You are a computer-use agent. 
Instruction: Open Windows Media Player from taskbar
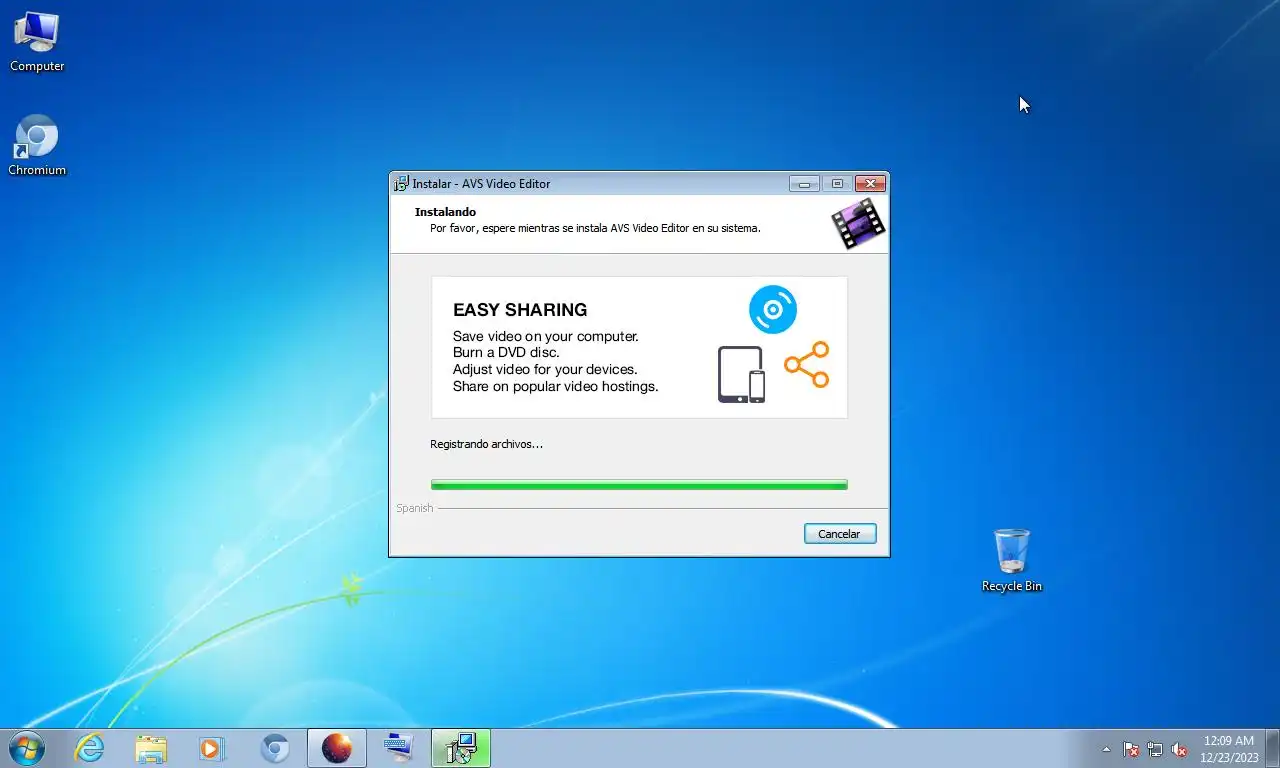tap(212, 748)
